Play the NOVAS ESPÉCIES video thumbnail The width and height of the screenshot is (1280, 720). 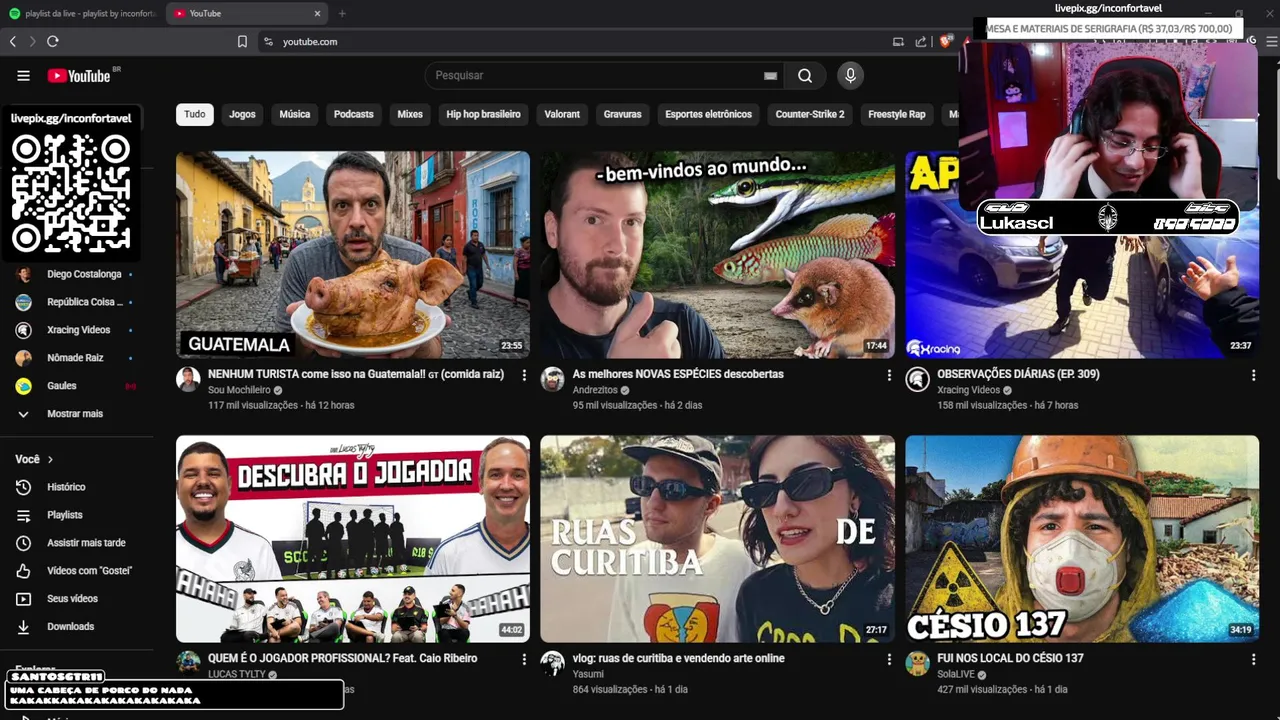(x=718, y=255)
